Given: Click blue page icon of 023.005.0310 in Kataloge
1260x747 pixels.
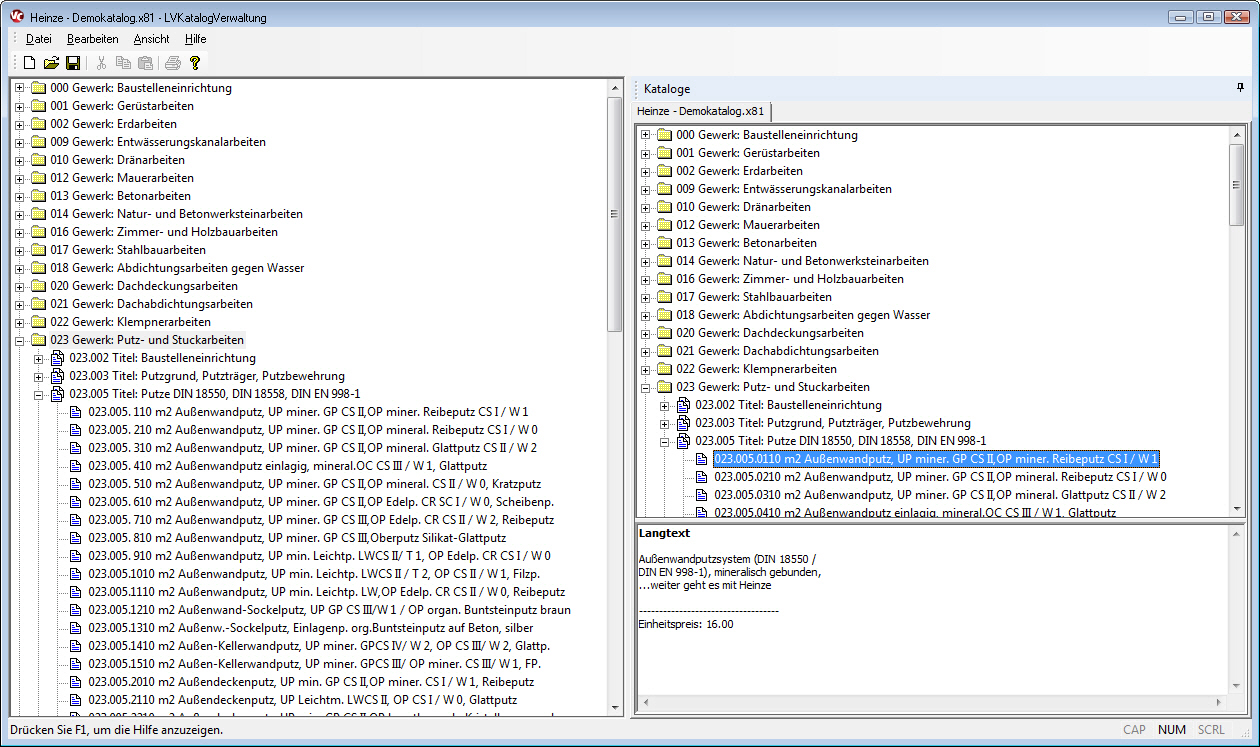Looking at the screenshot, I should point(703,495).
